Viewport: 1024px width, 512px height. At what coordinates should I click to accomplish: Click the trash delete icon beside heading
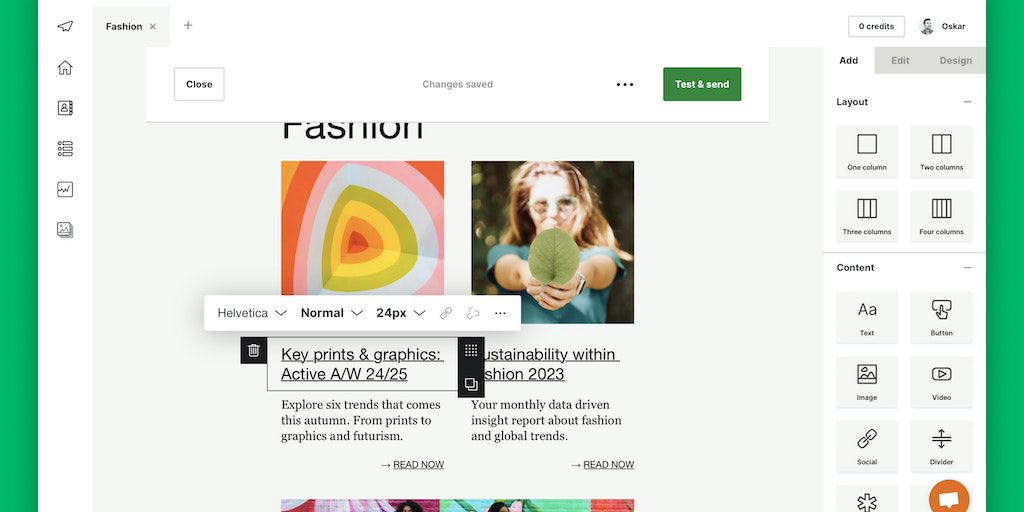coord(253,351)
